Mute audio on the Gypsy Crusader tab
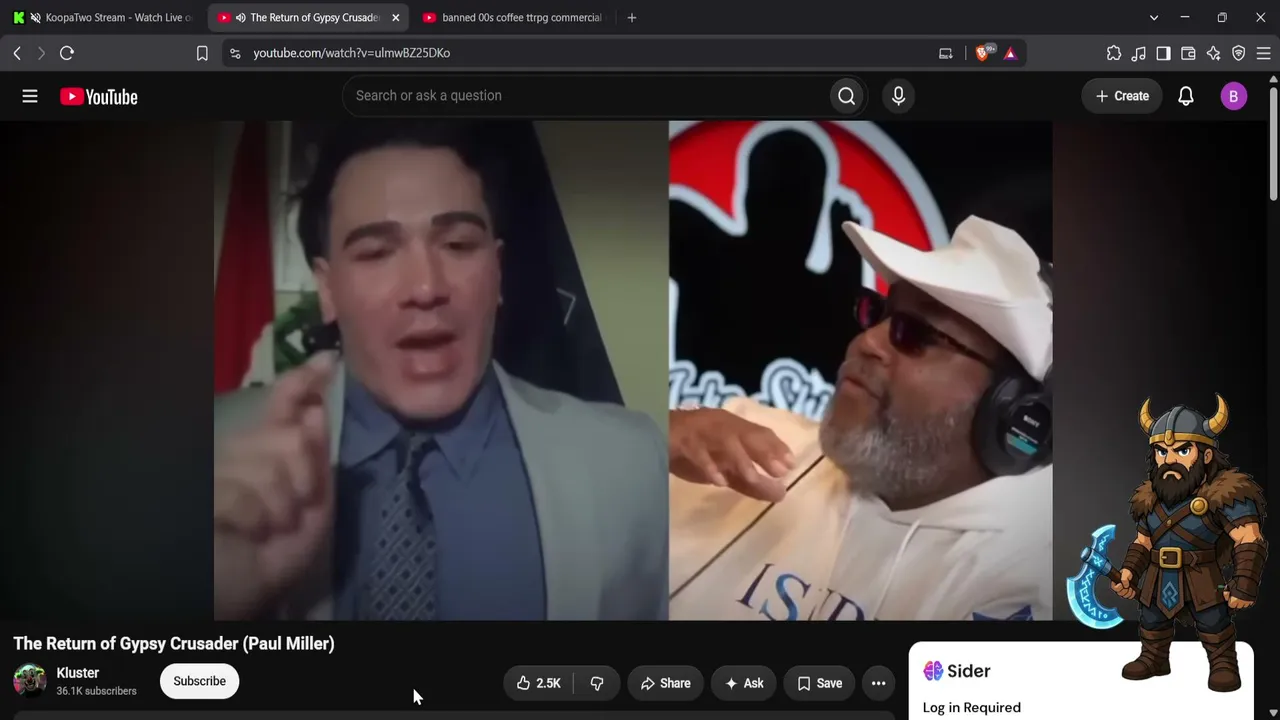Image resolution: width=1280 pixels, height=720 pixels. point(241,18)
